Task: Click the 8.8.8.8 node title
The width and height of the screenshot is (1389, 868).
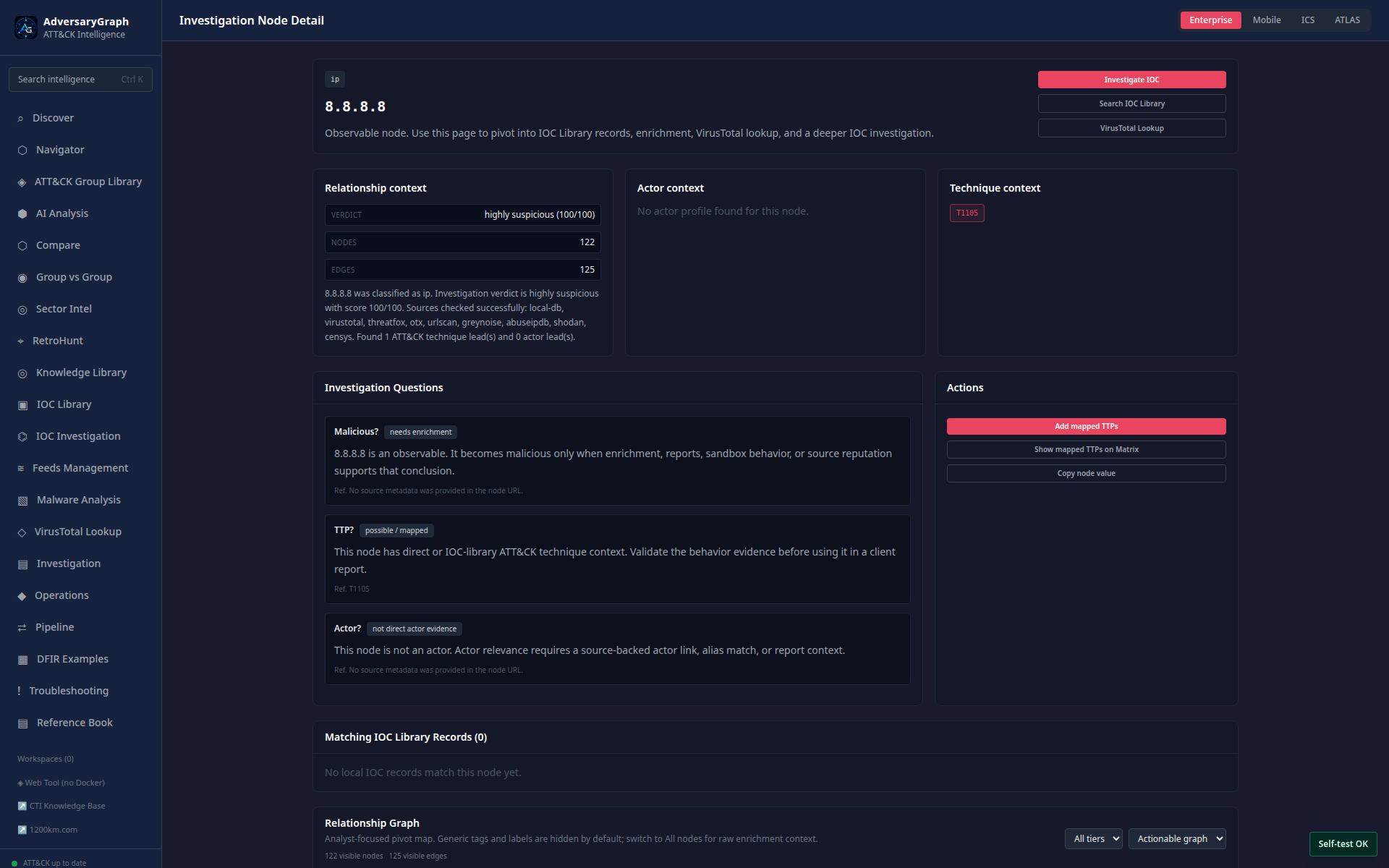Action: [x=355, y=107]
